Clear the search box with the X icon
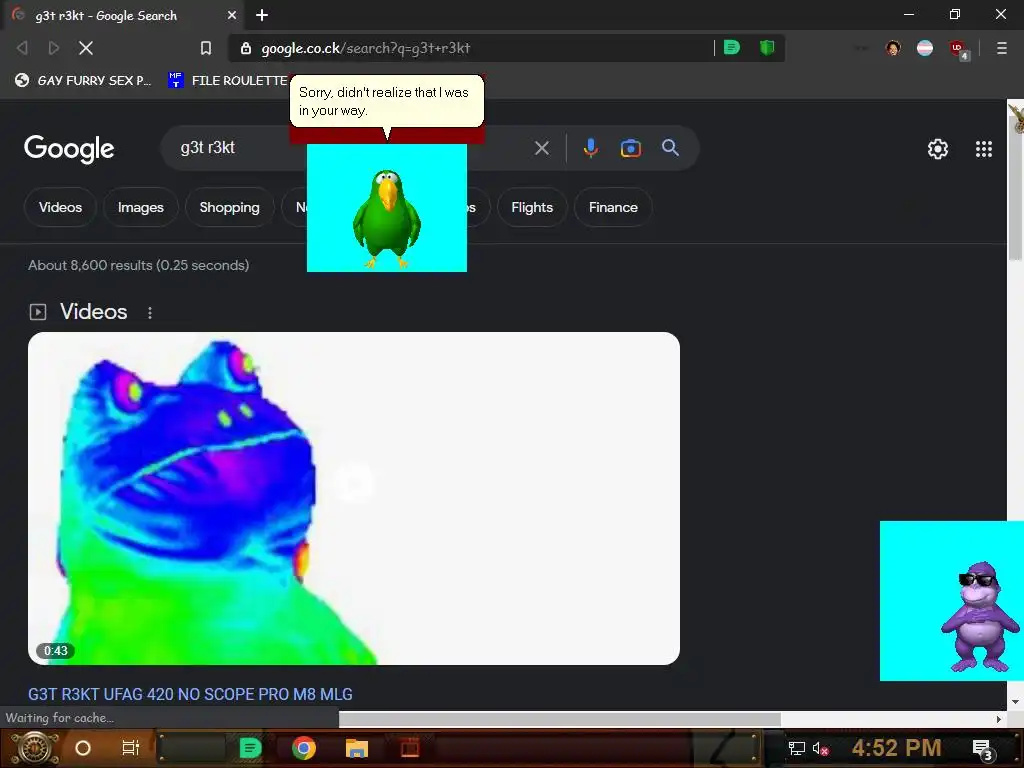The height and width of the screenshot is (768, 1024). click(x=541, y=148)
